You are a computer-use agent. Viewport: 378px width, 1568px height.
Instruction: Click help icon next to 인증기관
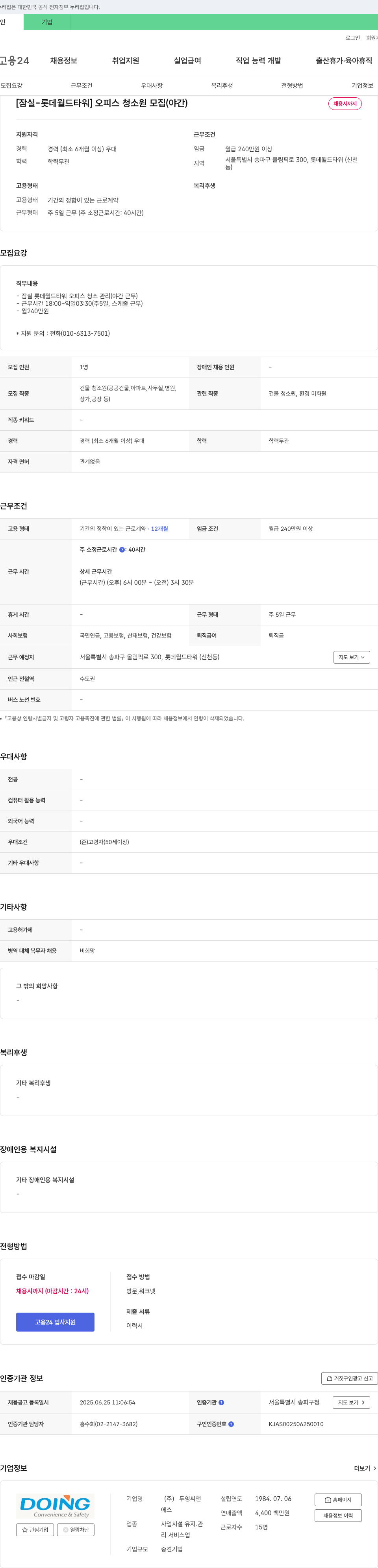tap(221, 1402)
